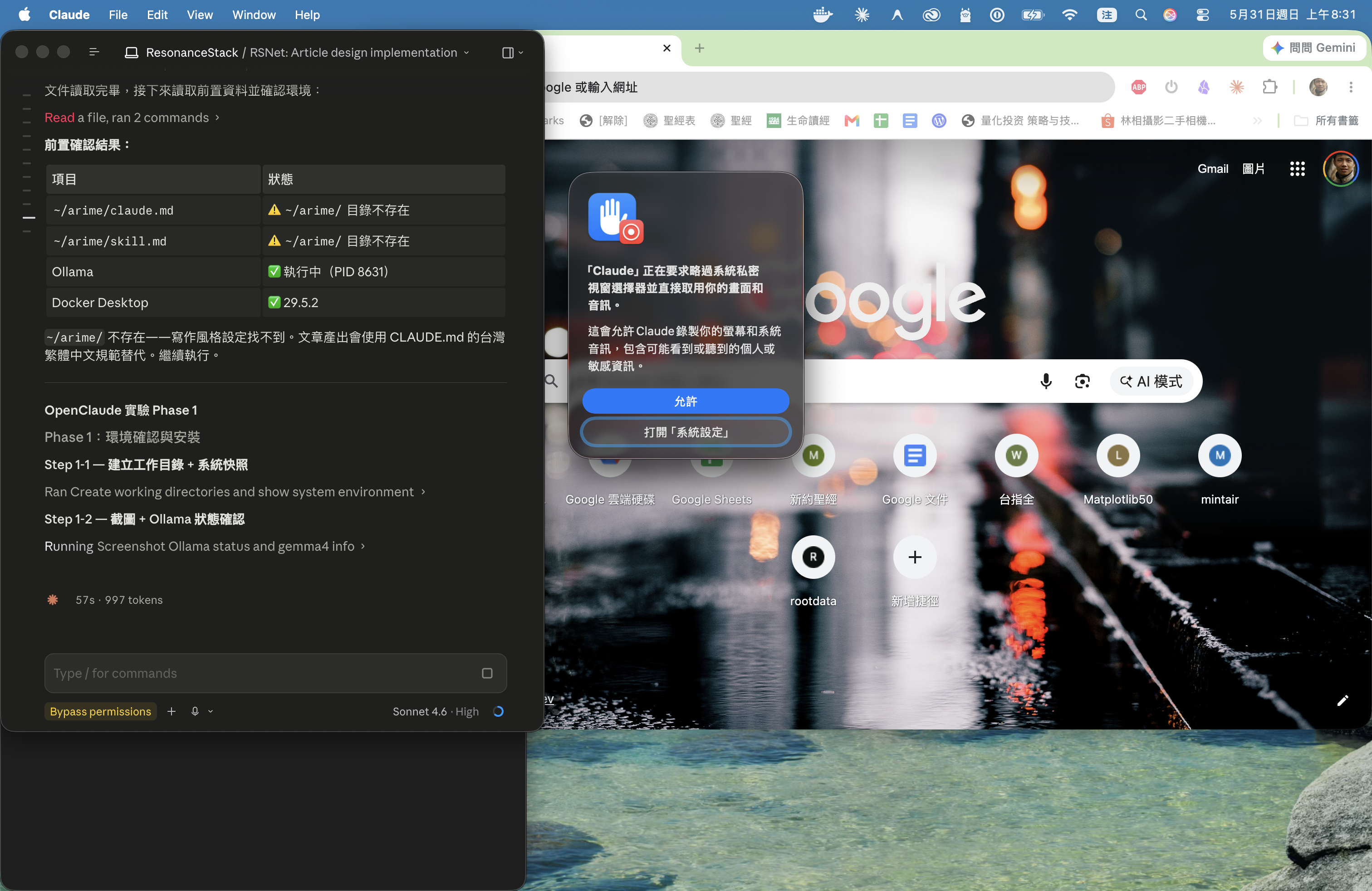Open the rootdata shortcut
The width and height of the screenshot is (1372, 891).
813,572
